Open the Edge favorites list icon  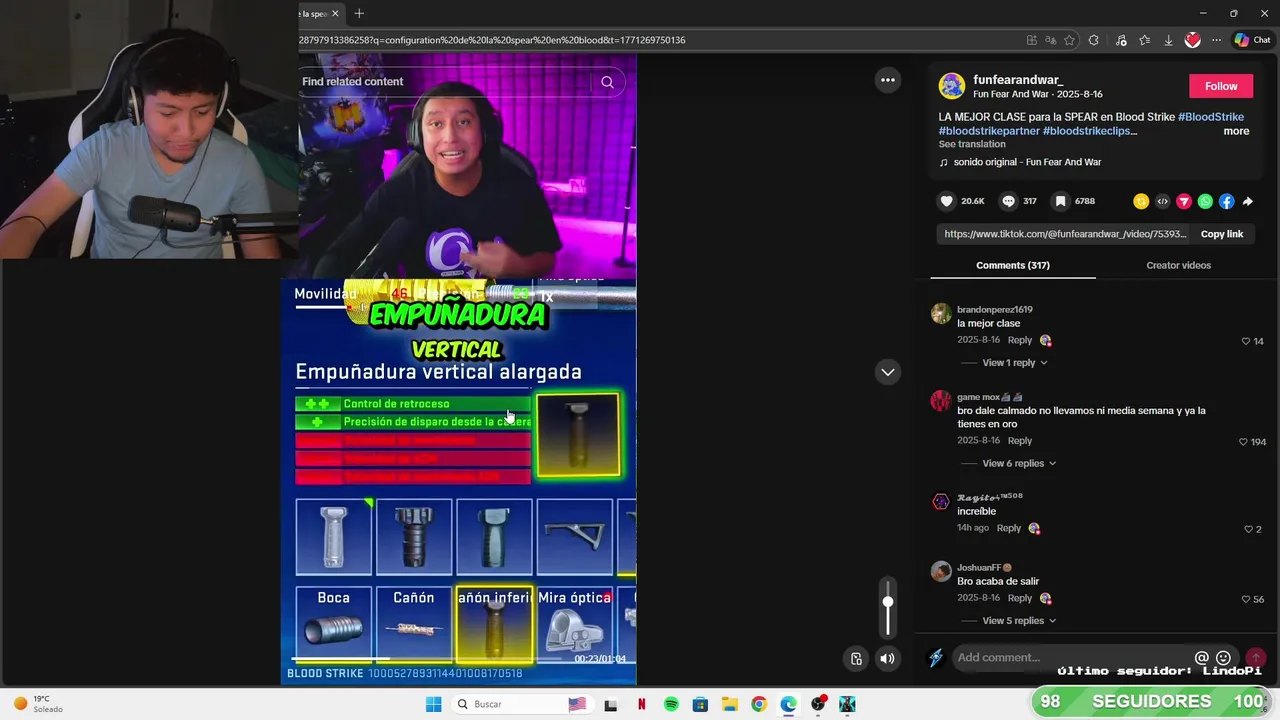(1144, 40)
